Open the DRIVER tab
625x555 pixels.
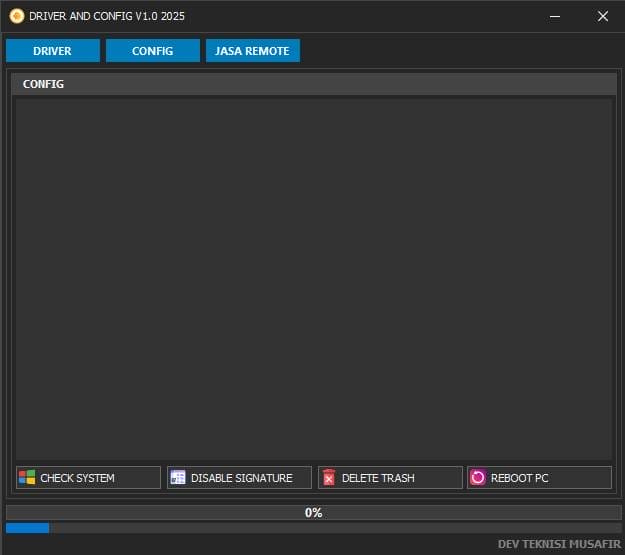52,51
